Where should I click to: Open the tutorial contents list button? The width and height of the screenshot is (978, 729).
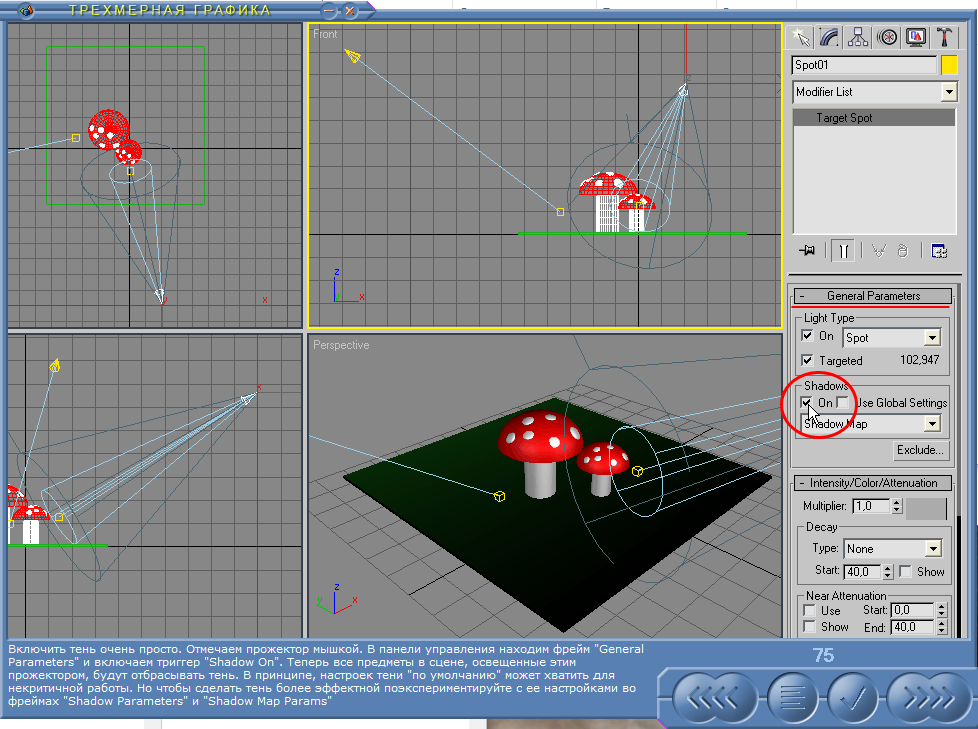point(792,698)
